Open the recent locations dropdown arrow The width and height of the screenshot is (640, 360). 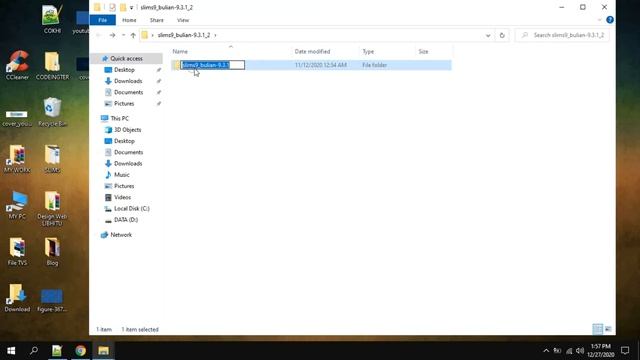[x=123, y=36]
